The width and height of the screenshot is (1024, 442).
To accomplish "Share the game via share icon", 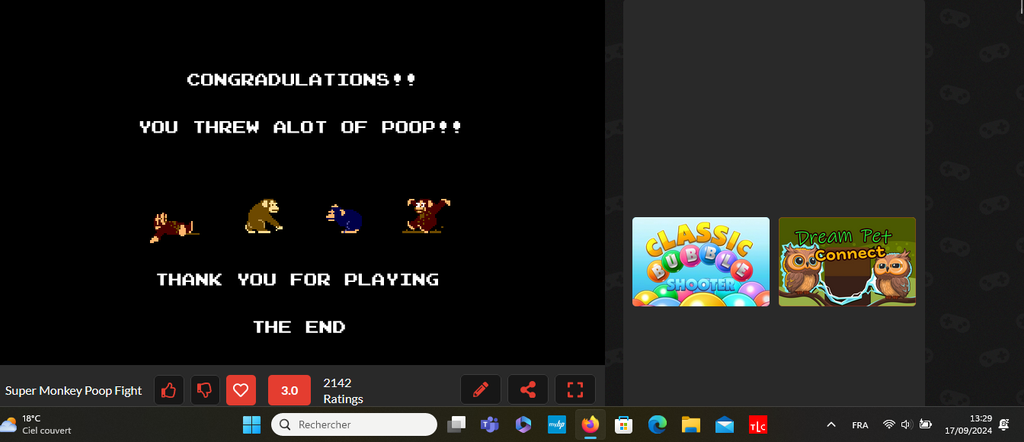I will point(528,390).
